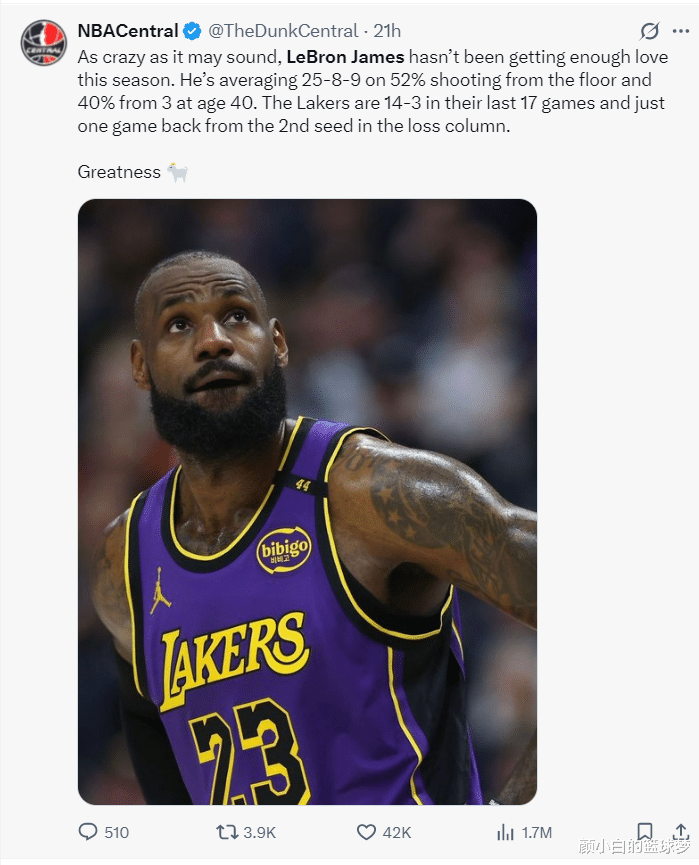Open the NBACentral display name
Viewport: 699px width, 865px height.
tap(128, 31)
